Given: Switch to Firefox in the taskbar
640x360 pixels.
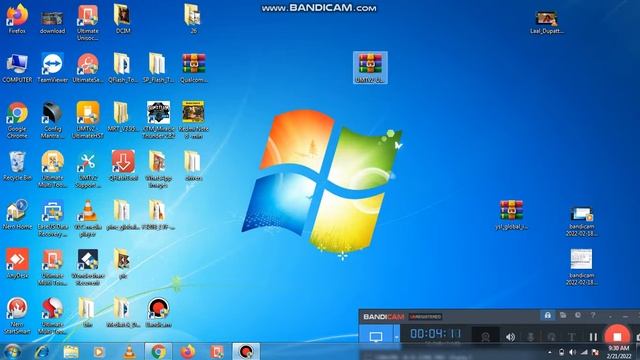Looking at the screenshot, I should (187, 351).
